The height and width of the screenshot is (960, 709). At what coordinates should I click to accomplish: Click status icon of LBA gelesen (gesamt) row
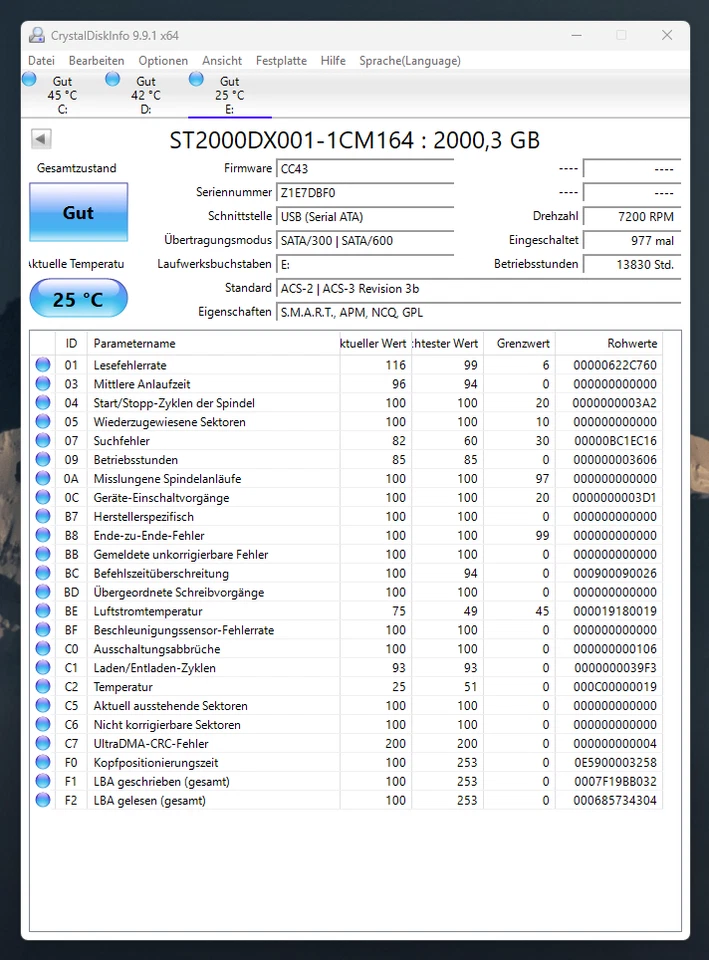(x=43, y=800)
